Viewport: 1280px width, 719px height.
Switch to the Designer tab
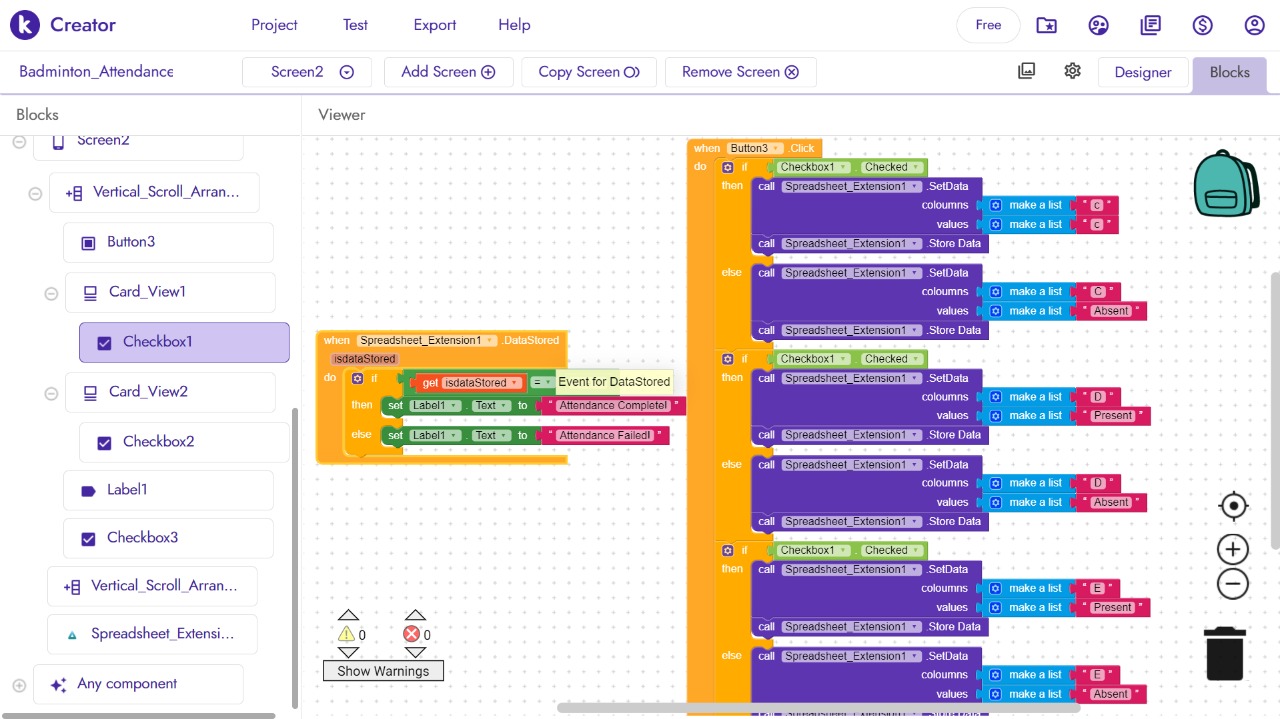coord(1142,72)
